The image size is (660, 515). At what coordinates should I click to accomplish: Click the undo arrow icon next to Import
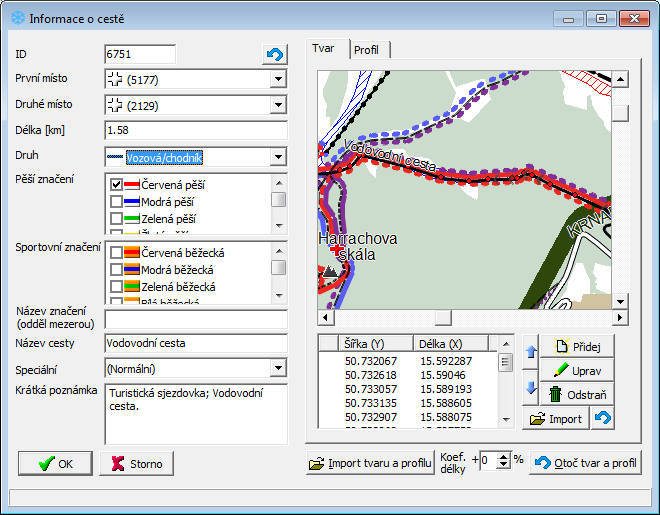click(x=602, y=419)
